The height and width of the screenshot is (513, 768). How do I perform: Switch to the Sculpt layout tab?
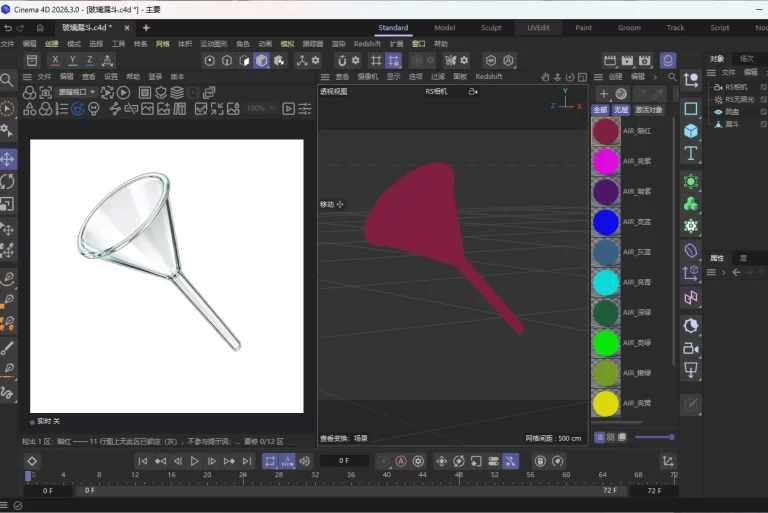click(491, 28)
